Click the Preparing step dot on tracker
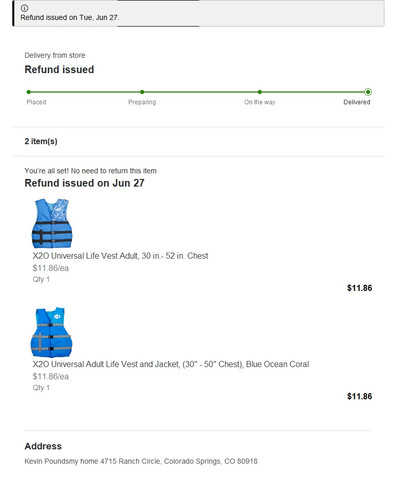 142,92
